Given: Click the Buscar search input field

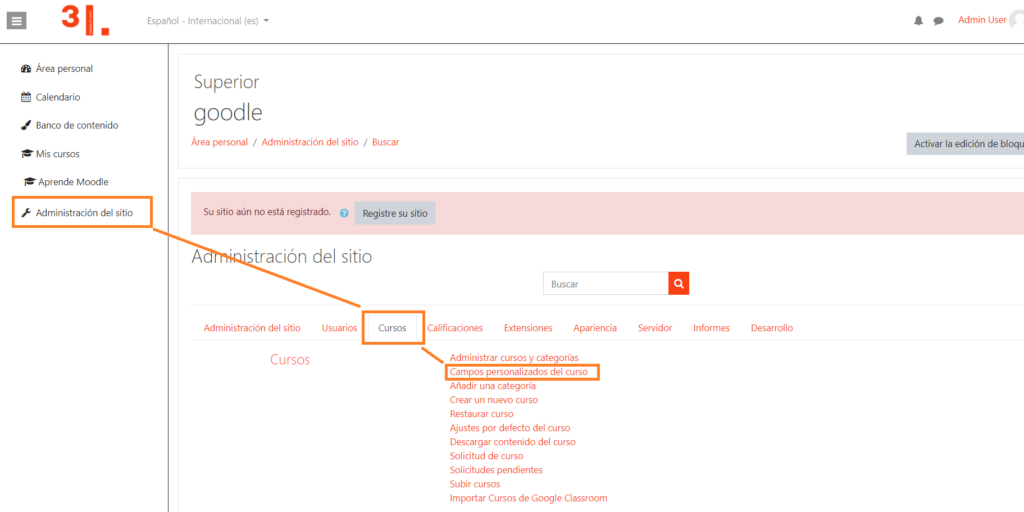Looking at the screenshot, I should [605, 284].
